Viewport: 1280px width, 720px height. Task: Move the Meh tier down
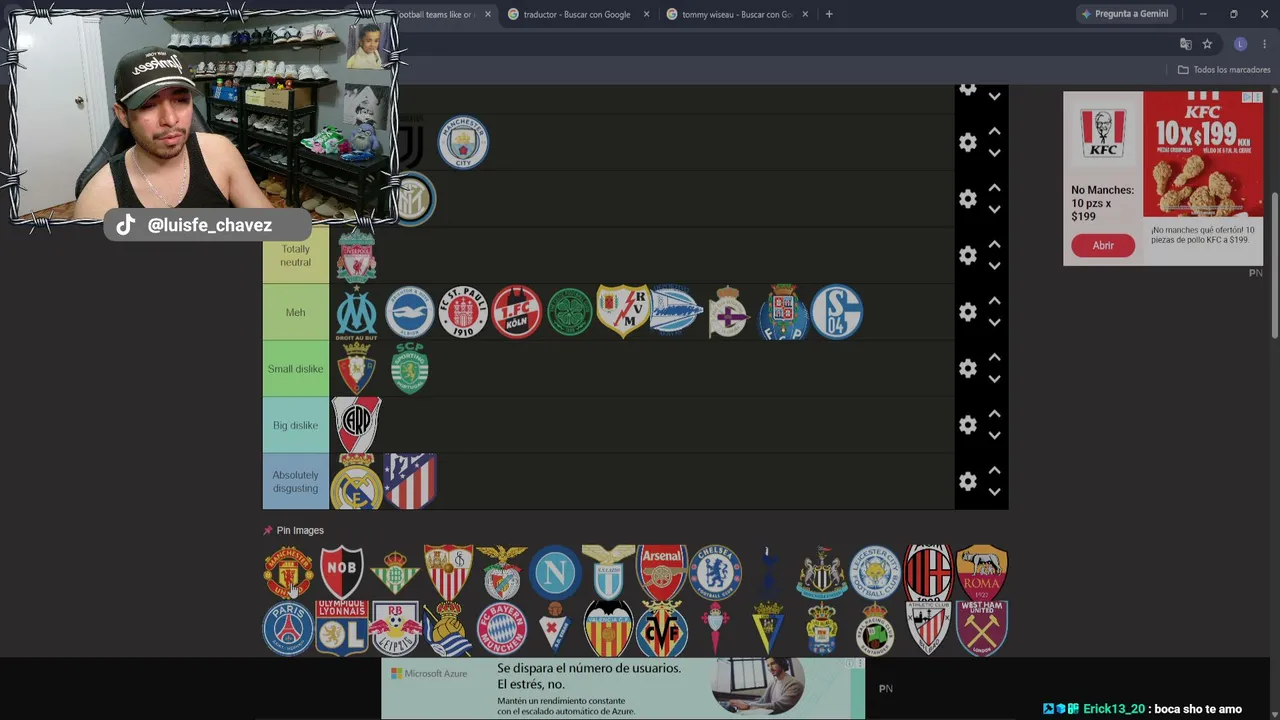pyautogui.click(x=994, y=323)
